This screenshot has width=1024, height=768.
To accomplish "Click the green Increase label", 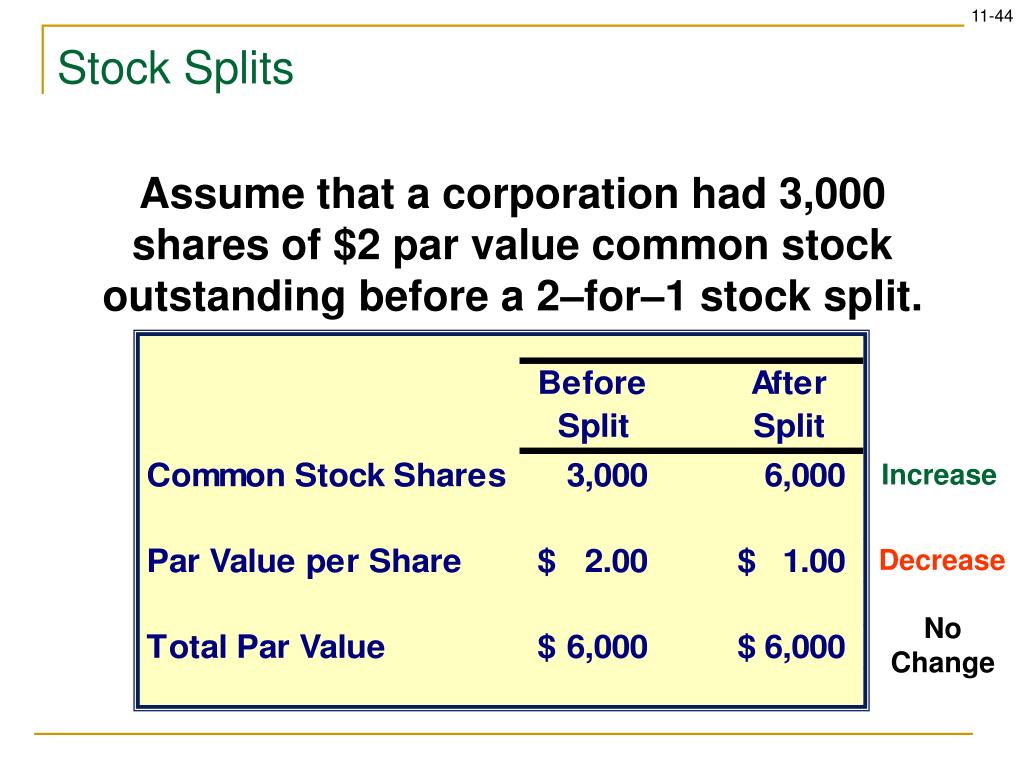I will 938,475.
